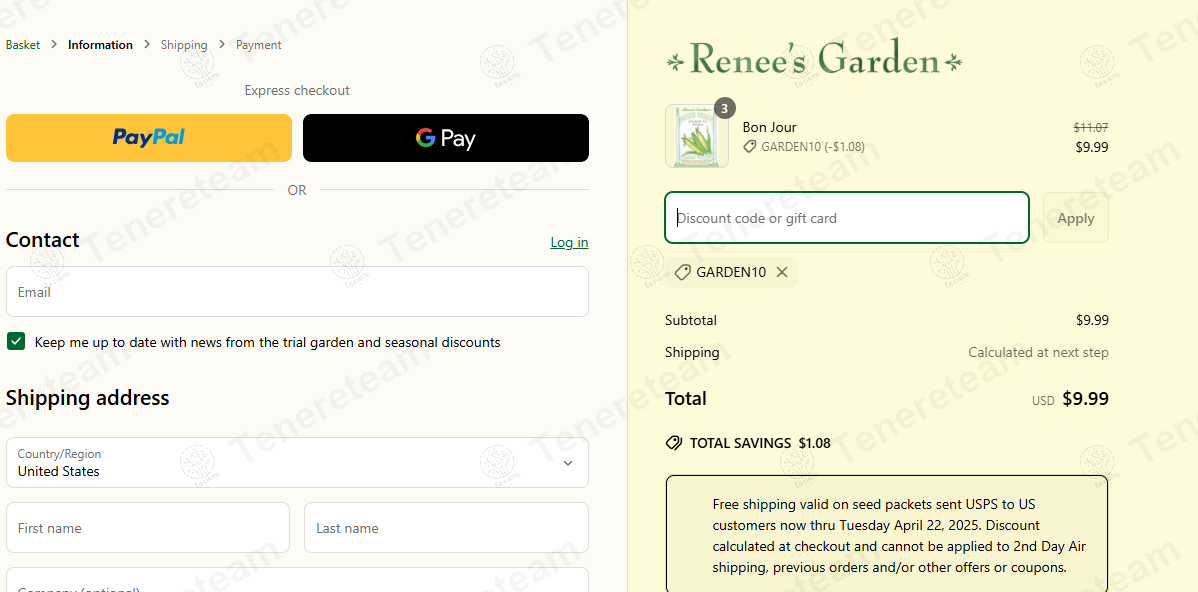Click the Country/Region chevron arrow
The width and height of the screenshot is (1198, 592).
pyautogui.click(x=568, y=463)
